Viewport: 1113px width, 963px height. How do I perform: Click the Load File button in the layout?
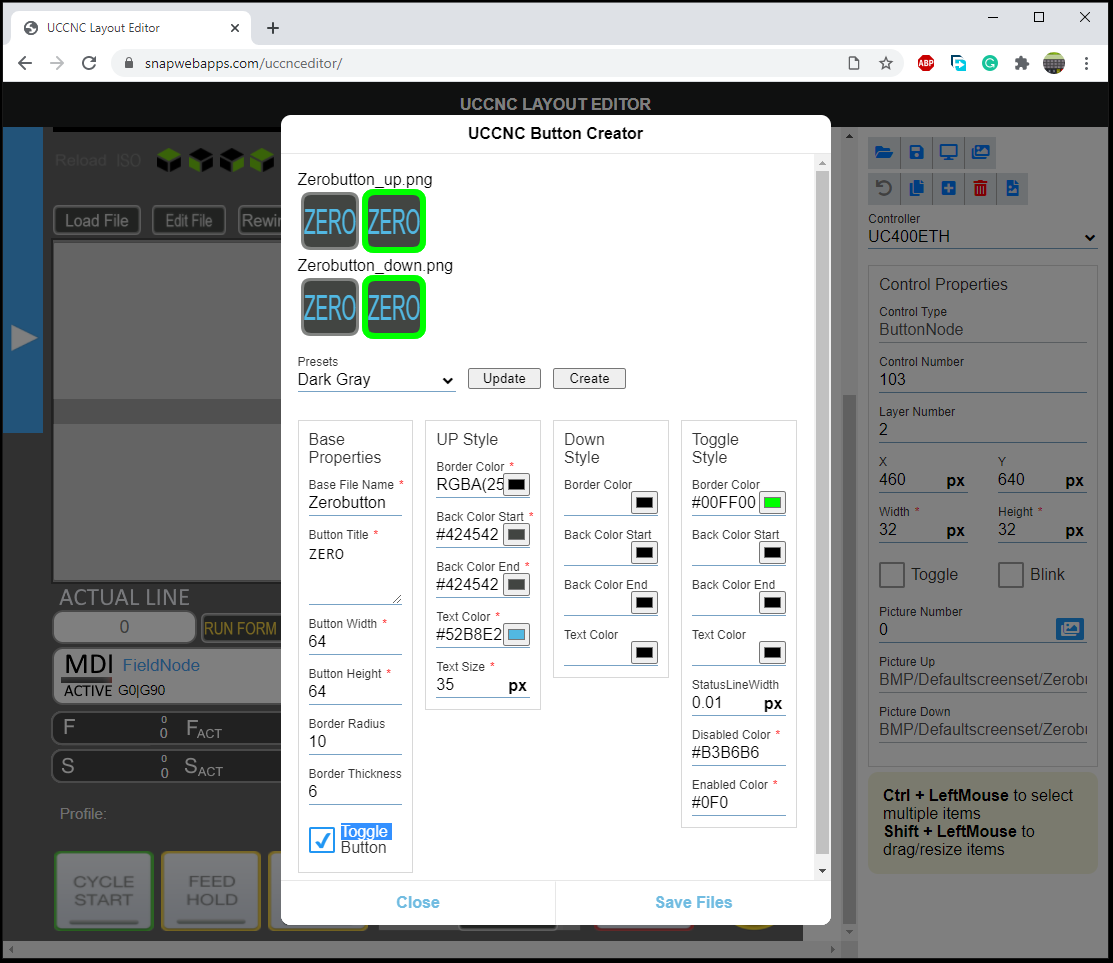click(x=97, y=221)
